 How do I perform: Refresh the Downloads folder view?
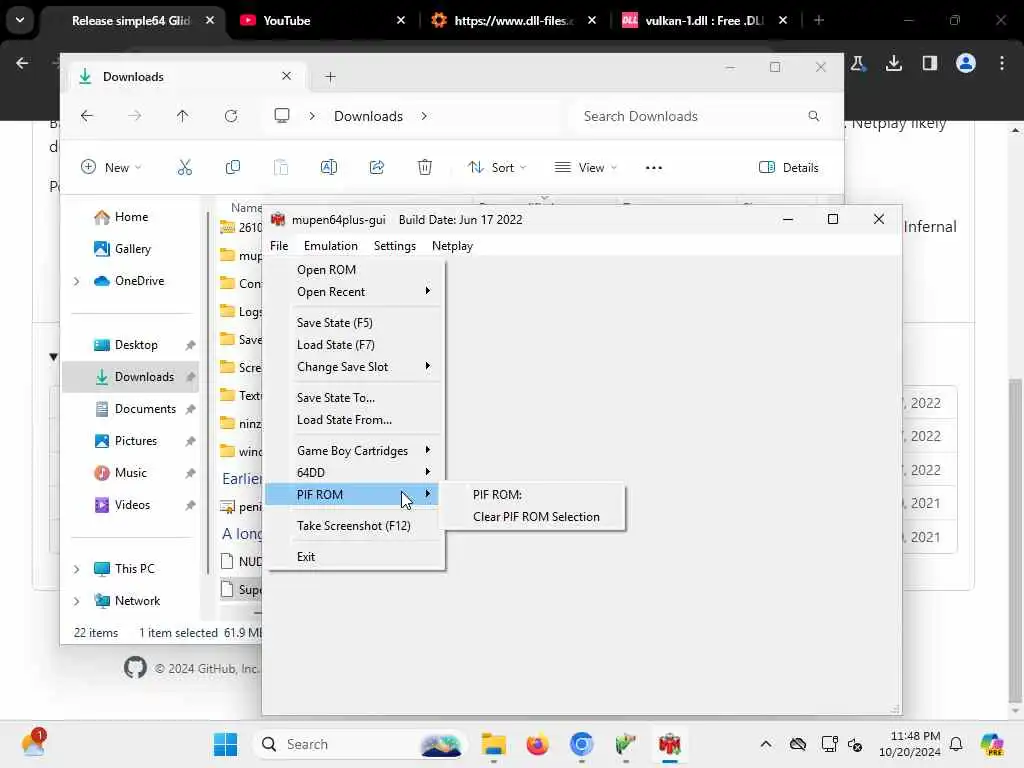pos(231,116)
